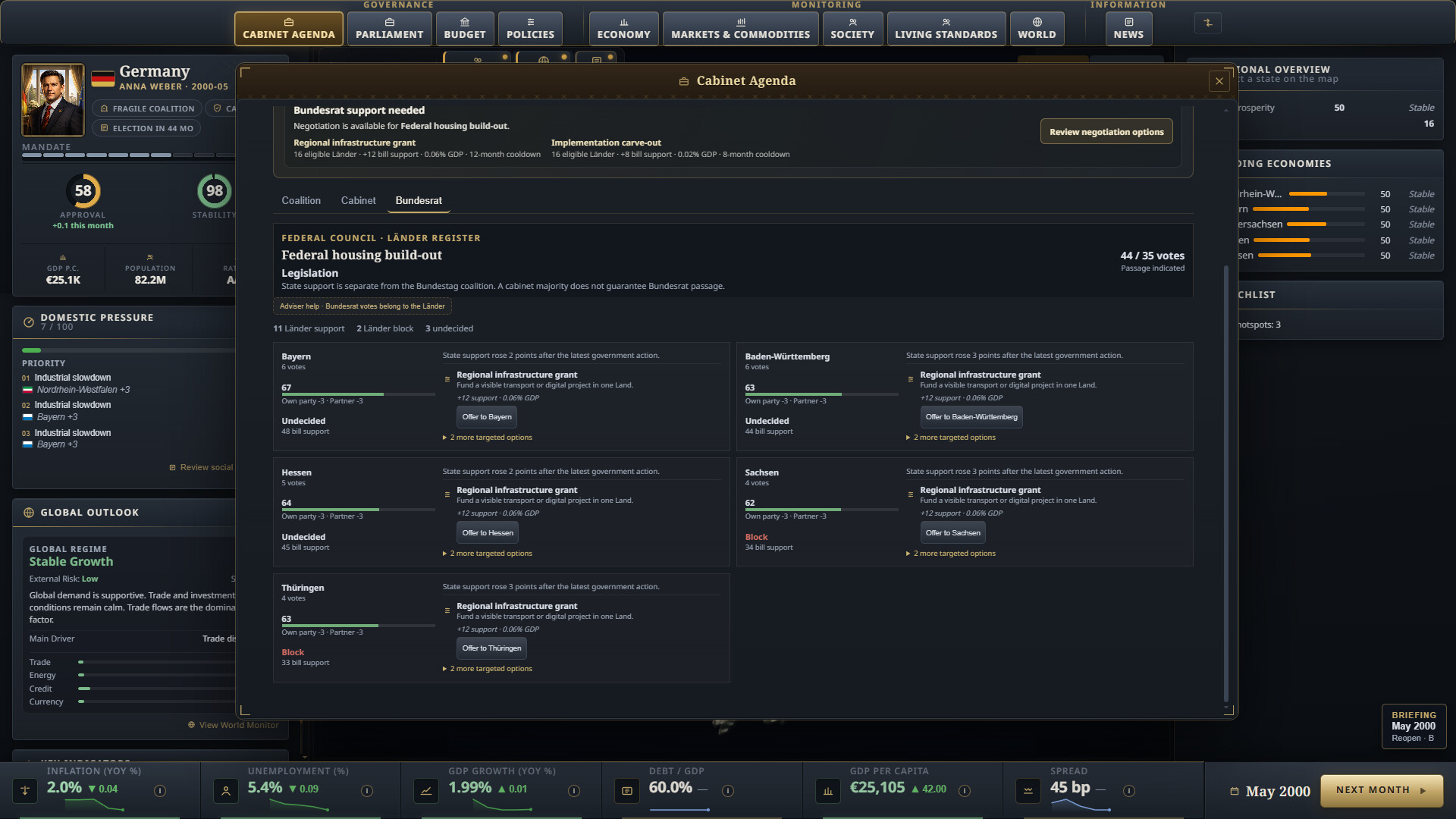Open the News panel
The width and height of the screenshot is (1456, 819).
pos(1128,29)
